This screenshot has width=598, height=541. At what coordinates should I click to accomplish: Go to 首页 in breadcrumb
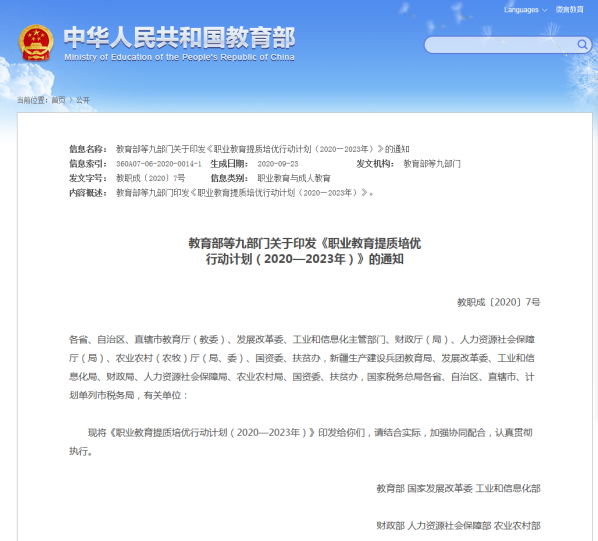click(58, 100)
